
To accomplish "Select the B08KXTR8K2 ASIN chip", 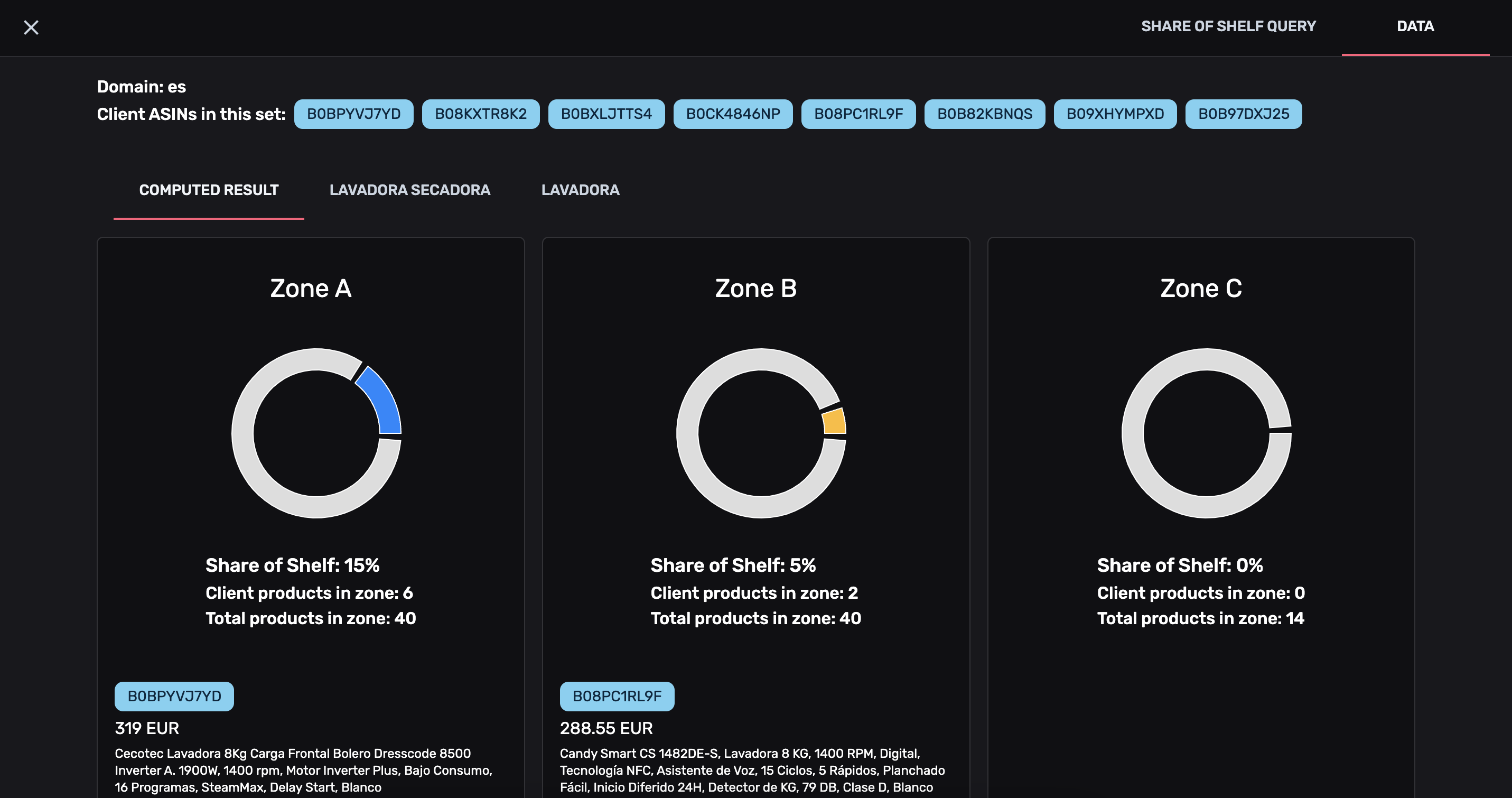I will click(481, 113).
